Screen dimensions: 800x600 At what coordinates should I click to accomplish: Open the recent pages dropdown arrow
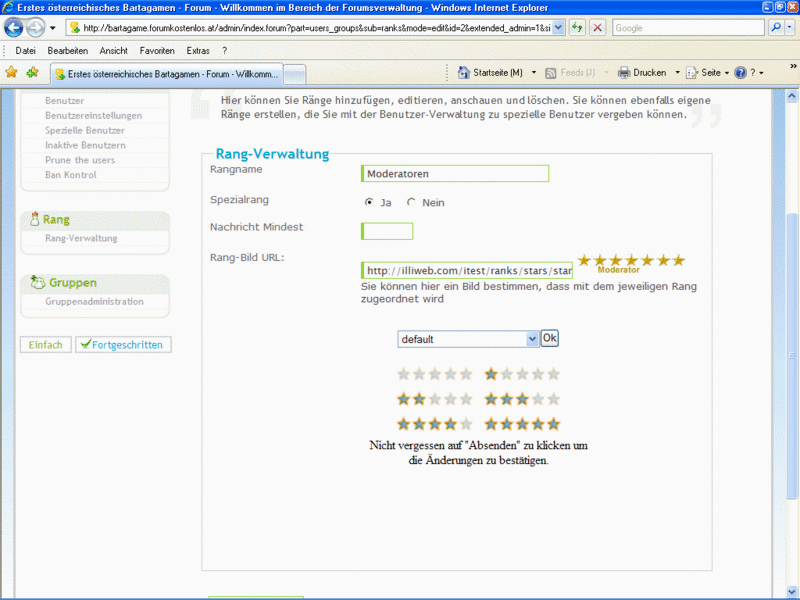[x=53, y=28]
